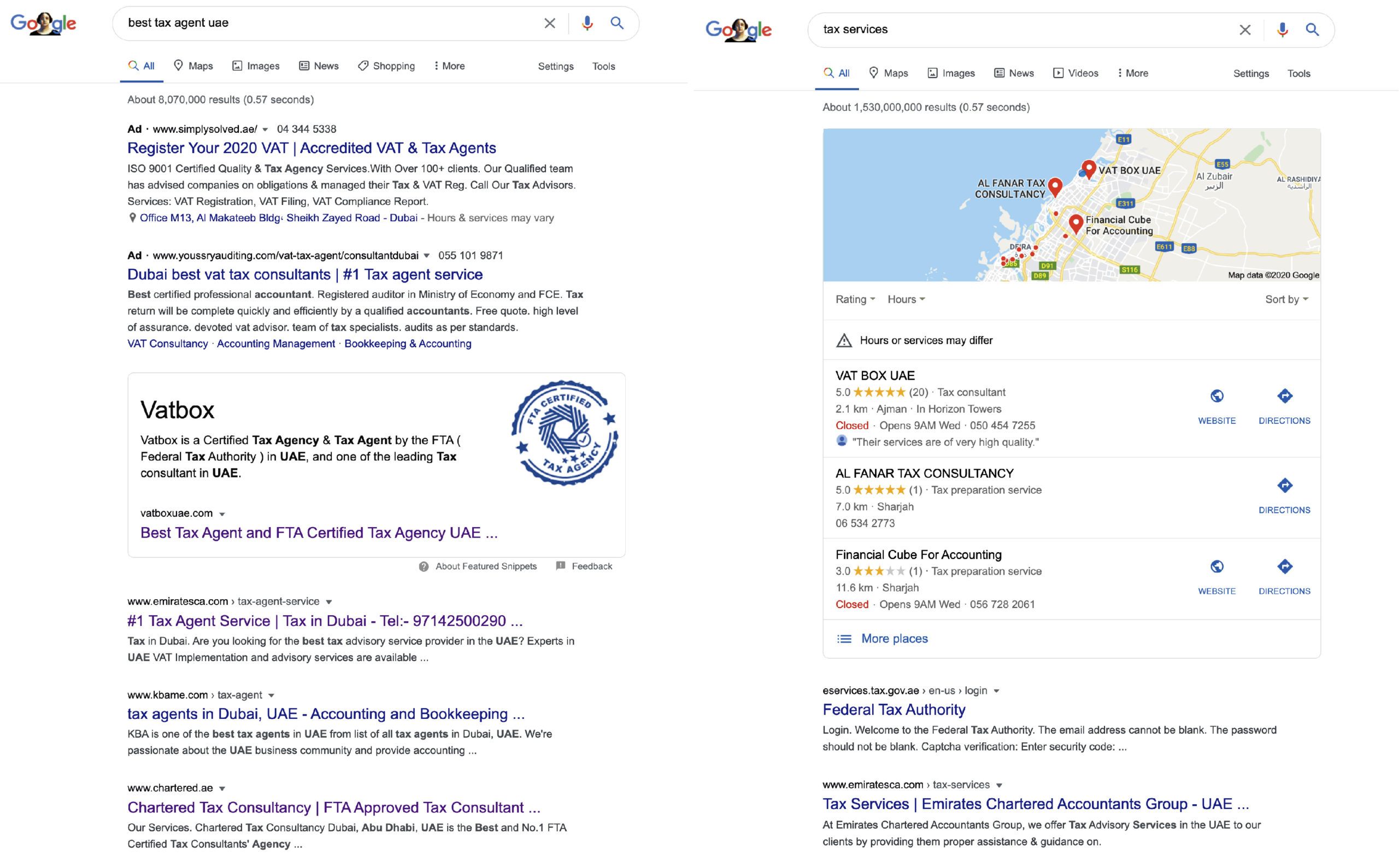Image resolution: width=1399 pixels, height=868 pixels.
Task: Open News tab in 'tax services' search
Action: click(1014, 73)
